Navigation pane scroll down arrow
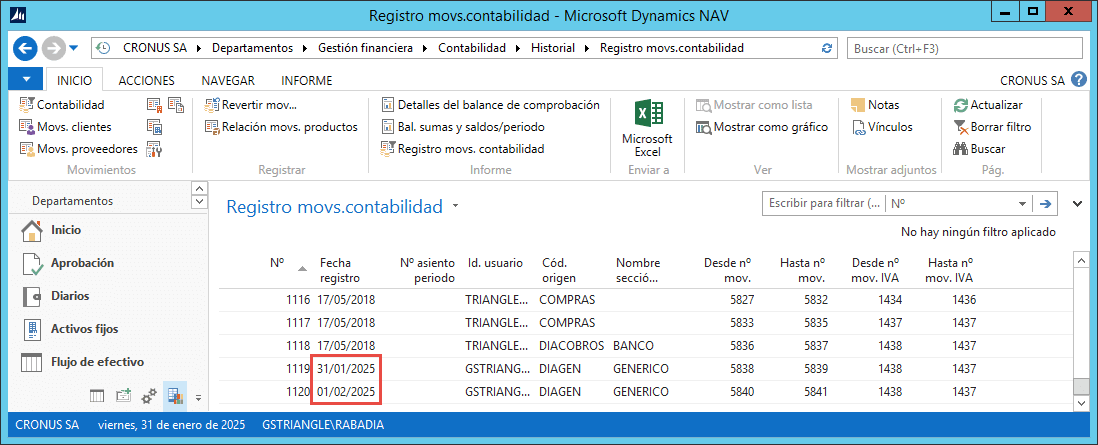This screenshot has height=445, width=1098. tap(200, 202)
